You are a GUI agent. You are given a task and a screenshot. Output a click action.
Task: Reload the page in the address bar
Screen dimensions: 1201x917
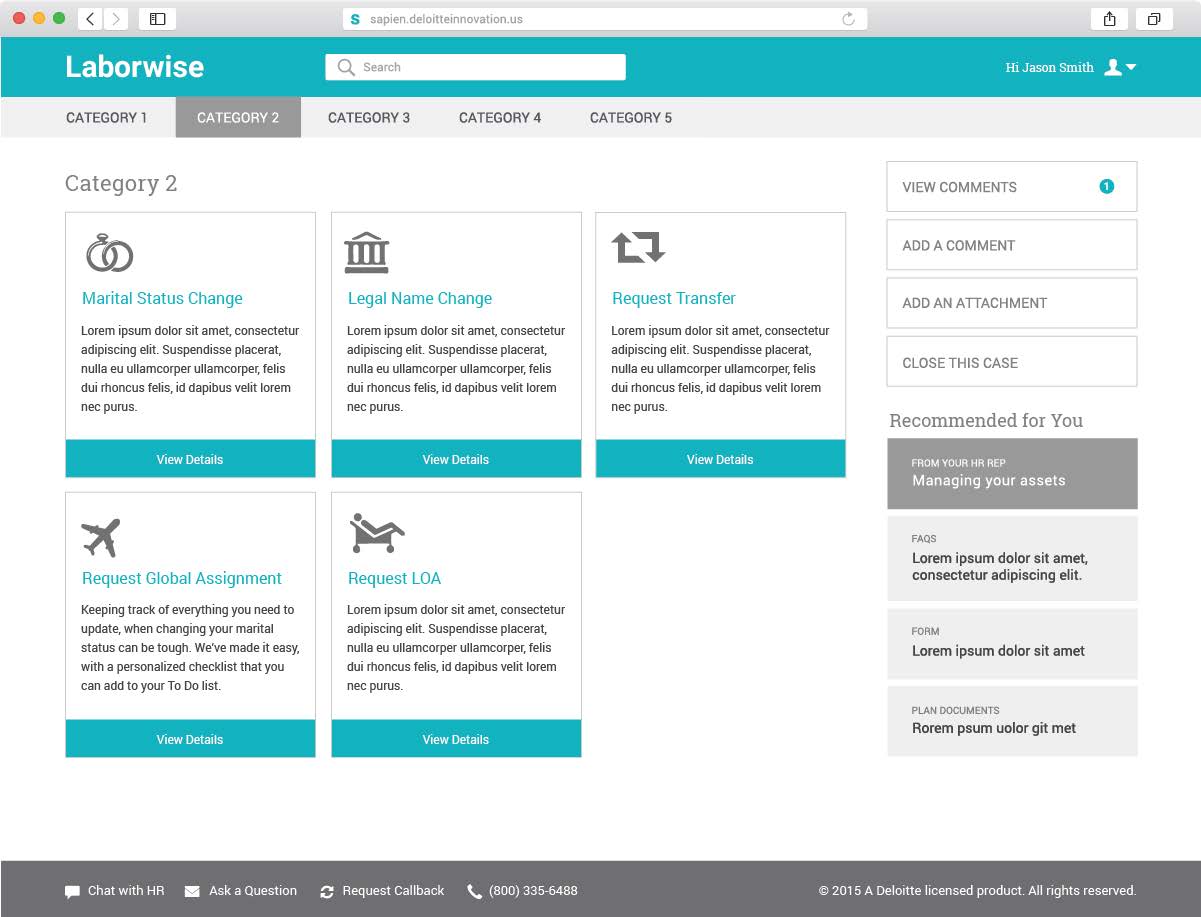coord(849,19)
